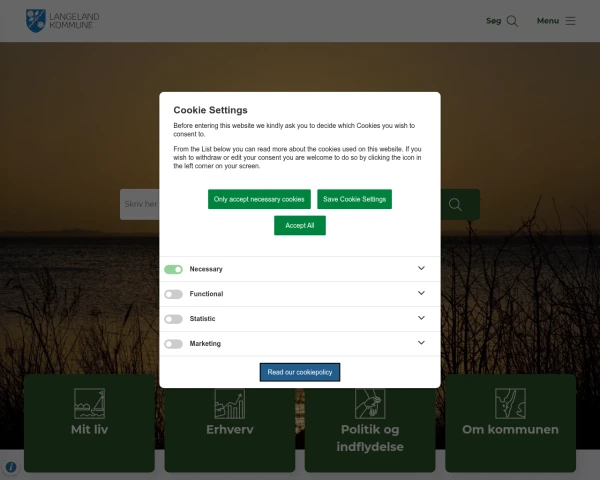
Task: Choose Only accept necessary cookies
Action: [259, 199]
